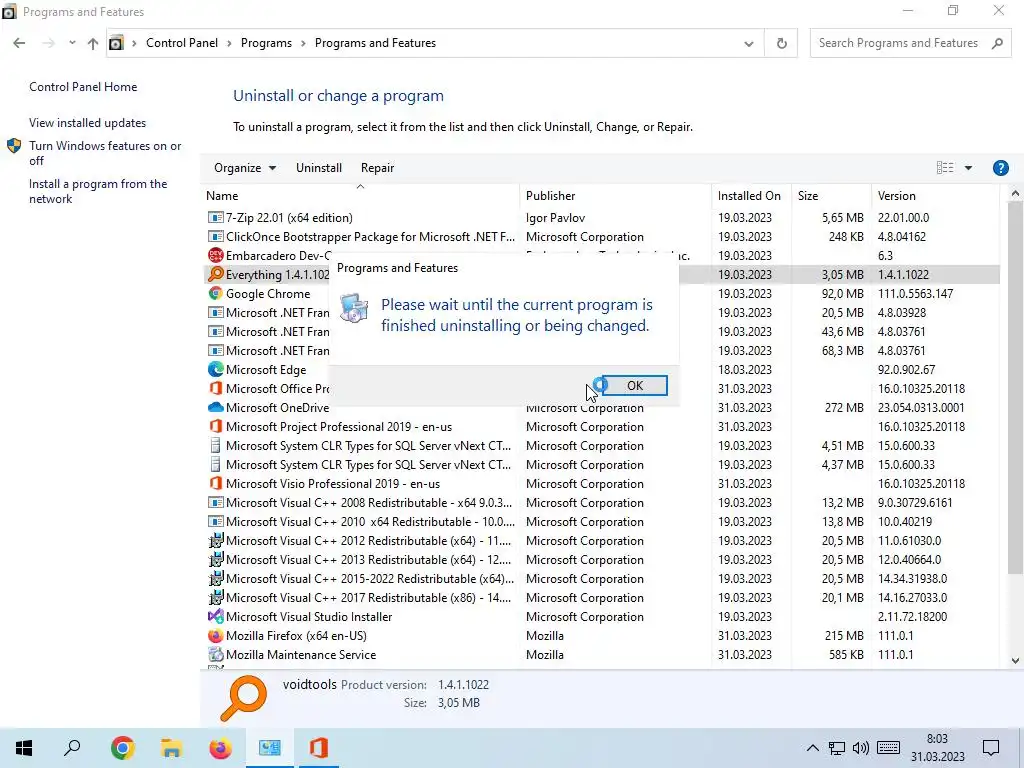Change view with the view icon button
This screenshot has height=768, width=1024.
[945, 168]
